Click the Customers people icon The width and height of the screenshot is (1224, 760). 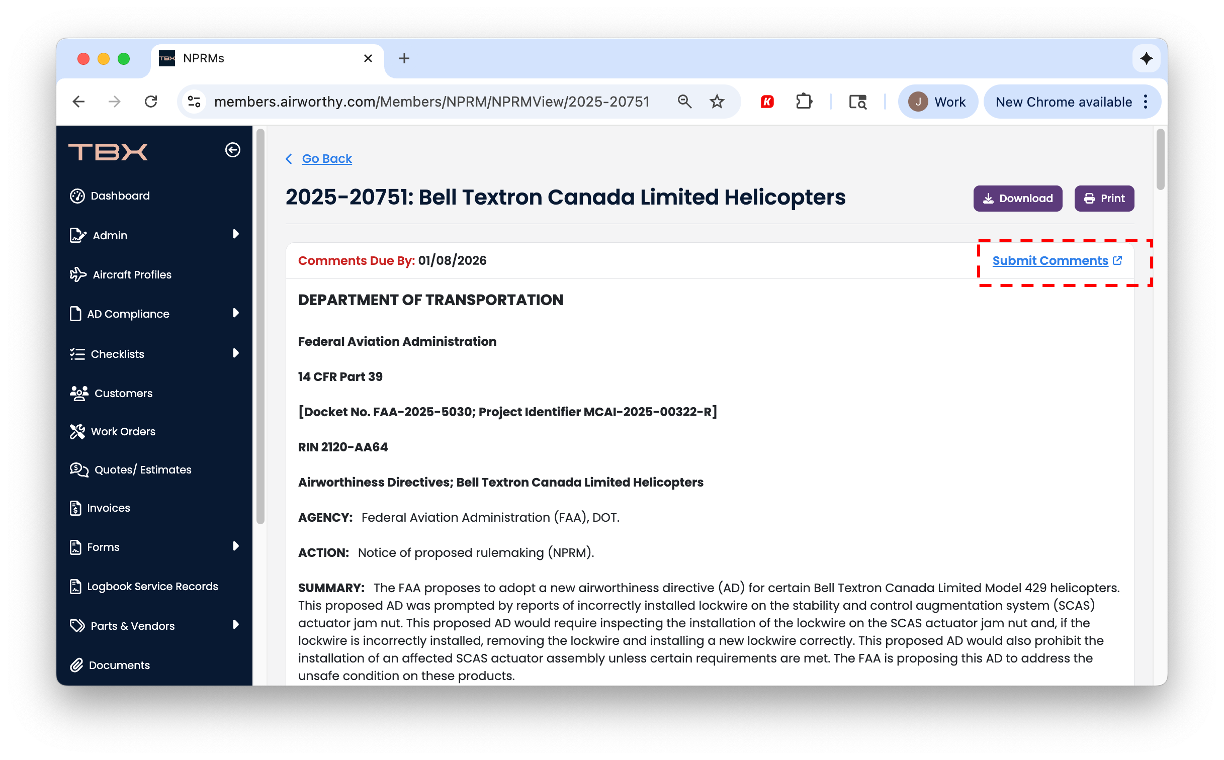tap(78, 393)
